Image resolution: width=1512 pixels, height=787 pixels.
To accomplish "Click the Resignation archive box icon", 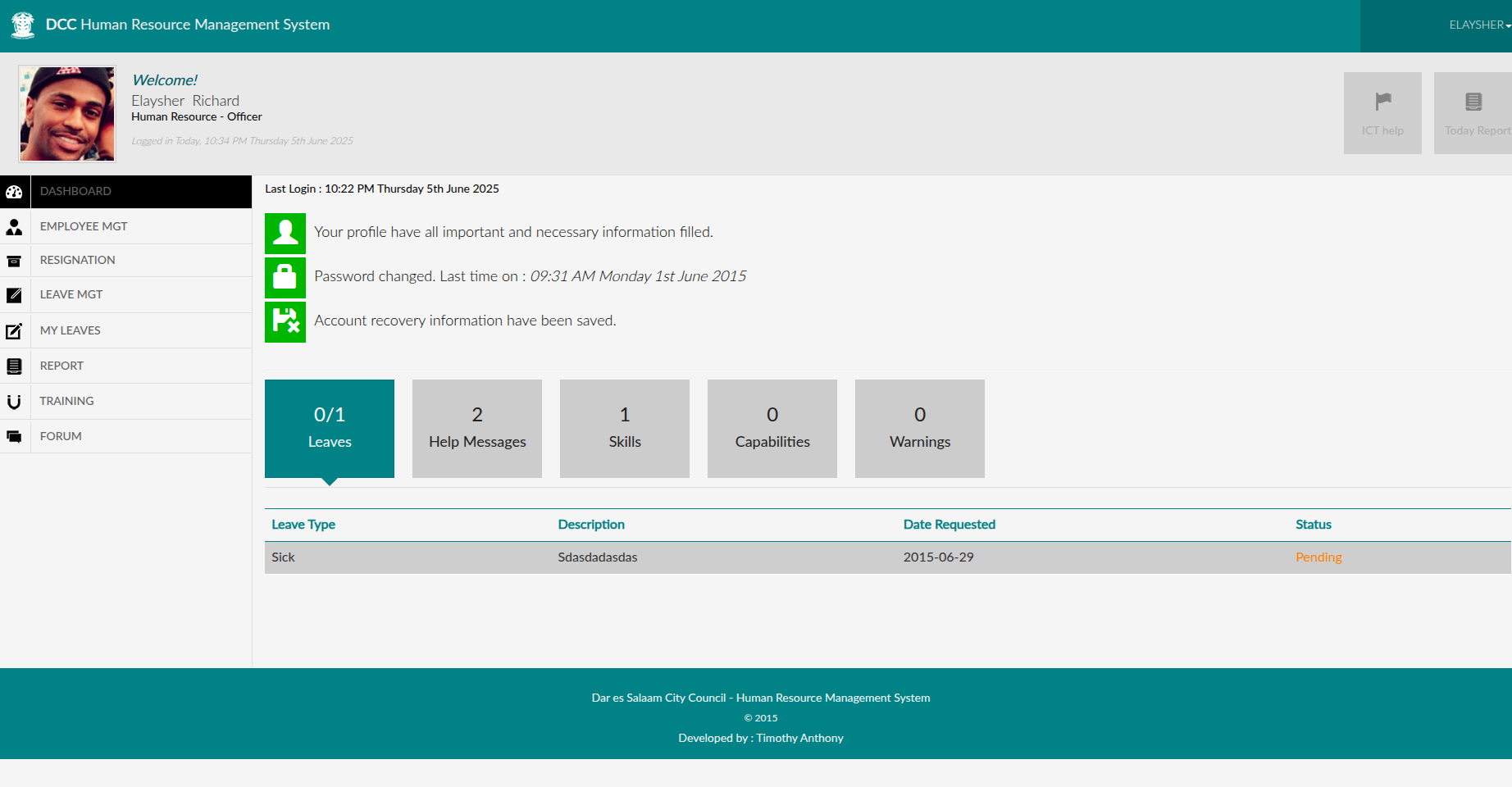I will pyautogui.click(x=14, y=262).
